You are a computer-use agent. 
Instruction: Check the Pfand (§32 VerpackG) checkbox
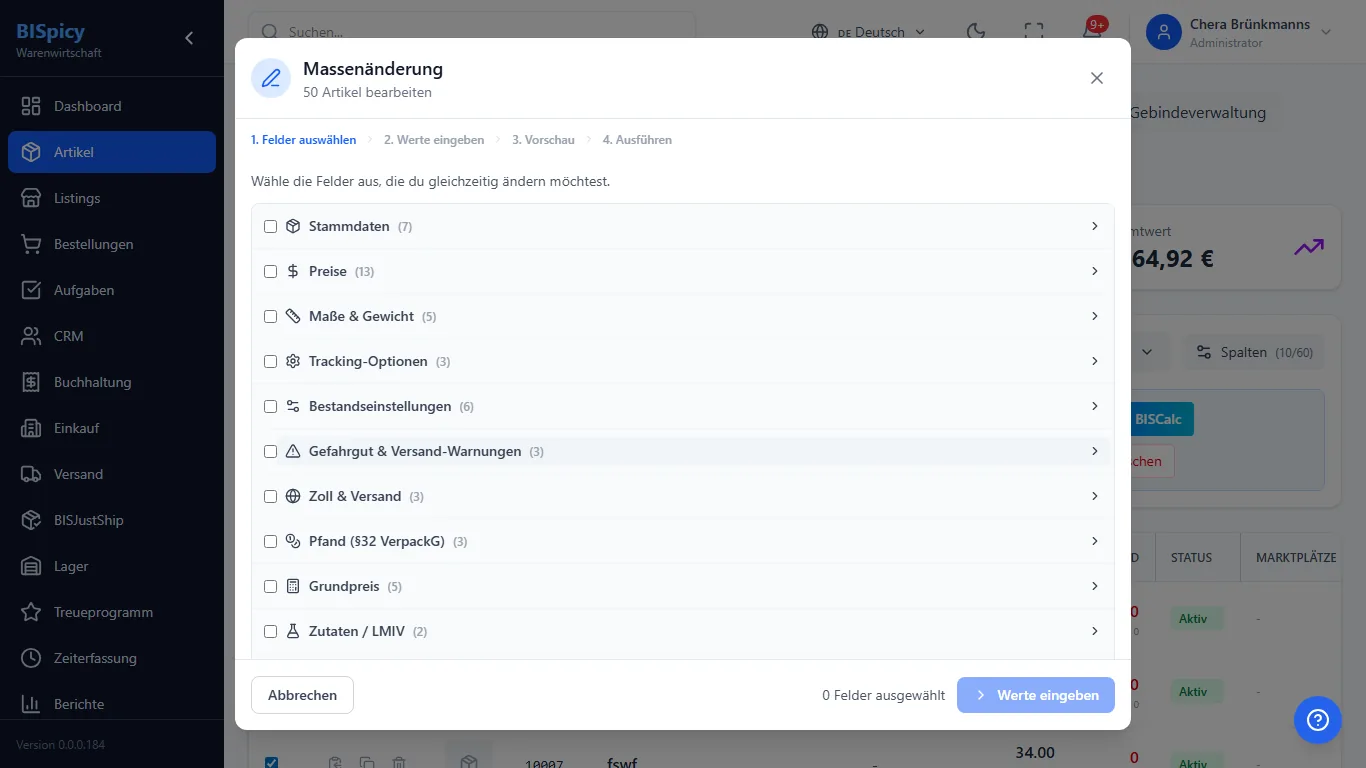(270, 542)
